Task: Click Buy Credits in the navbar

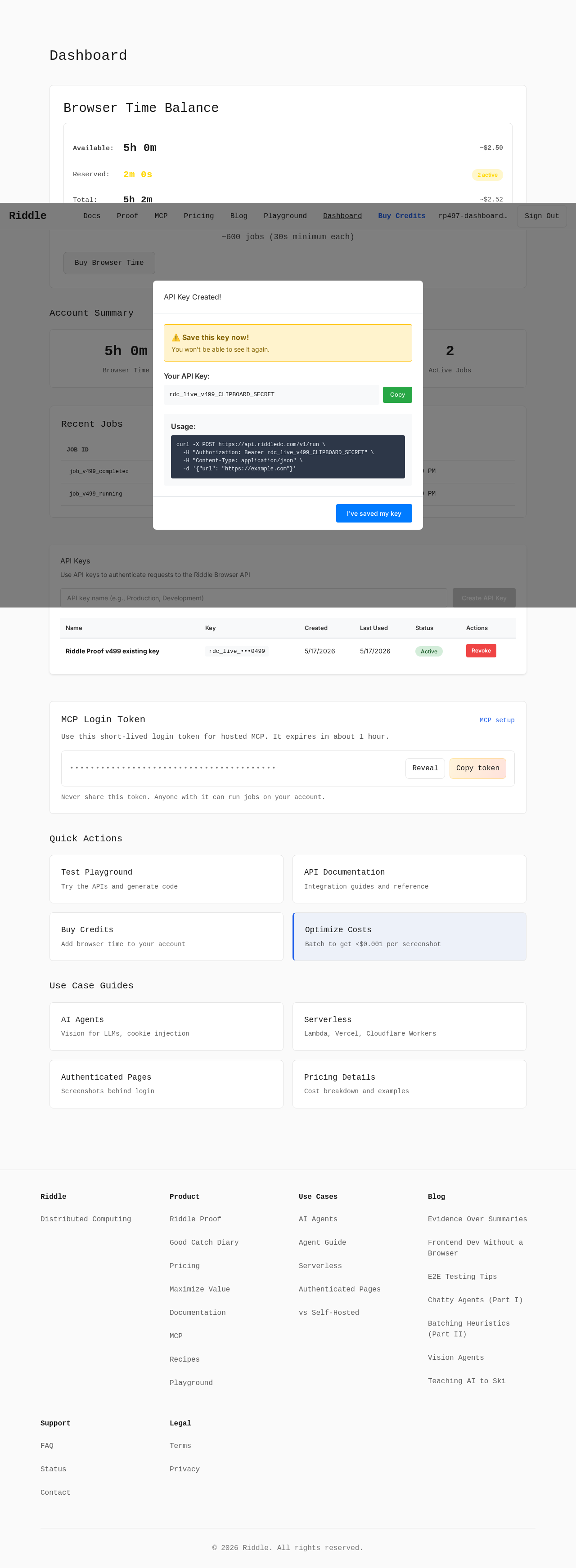Action: point(402,215)
